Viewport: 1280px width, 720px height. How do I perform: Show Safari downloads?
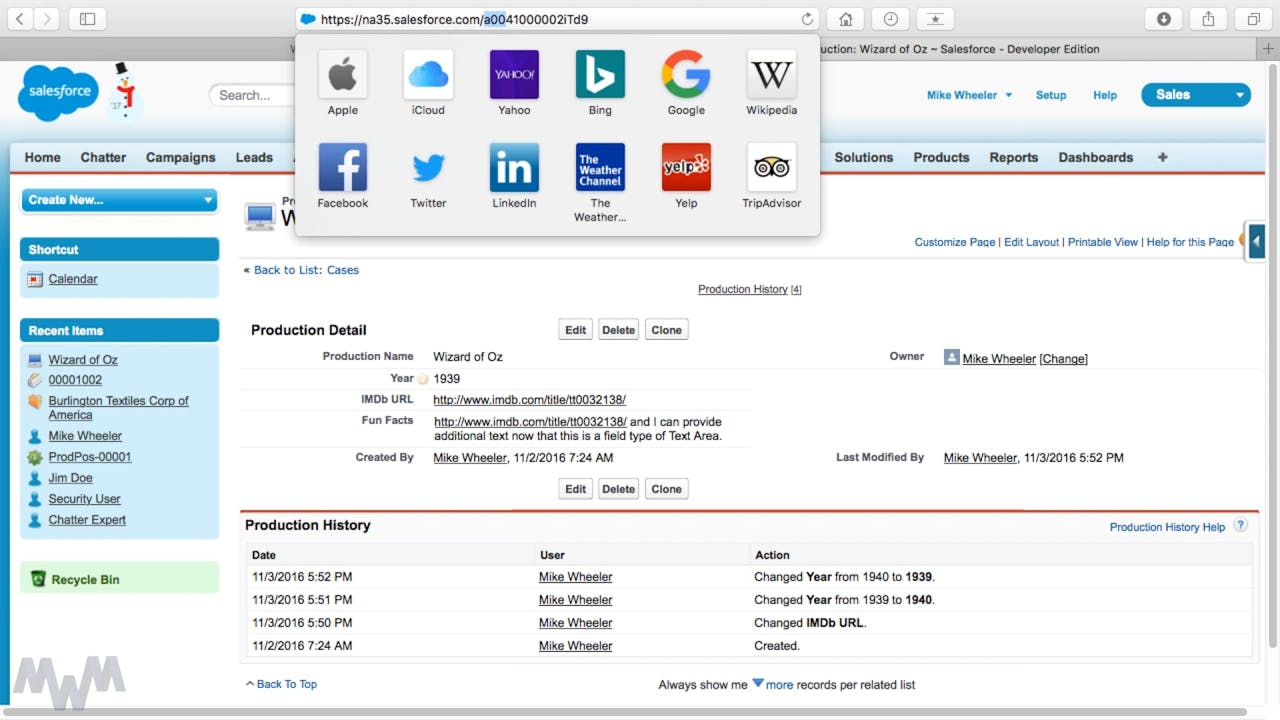1164,19
